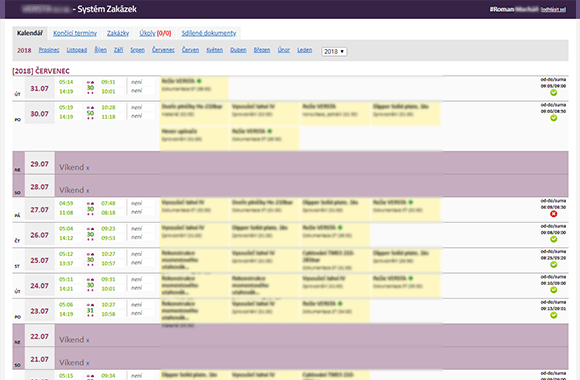Click green checkmark status for 23.07
This screenshot has height=380, width=580.
click(x=553, y=315)
